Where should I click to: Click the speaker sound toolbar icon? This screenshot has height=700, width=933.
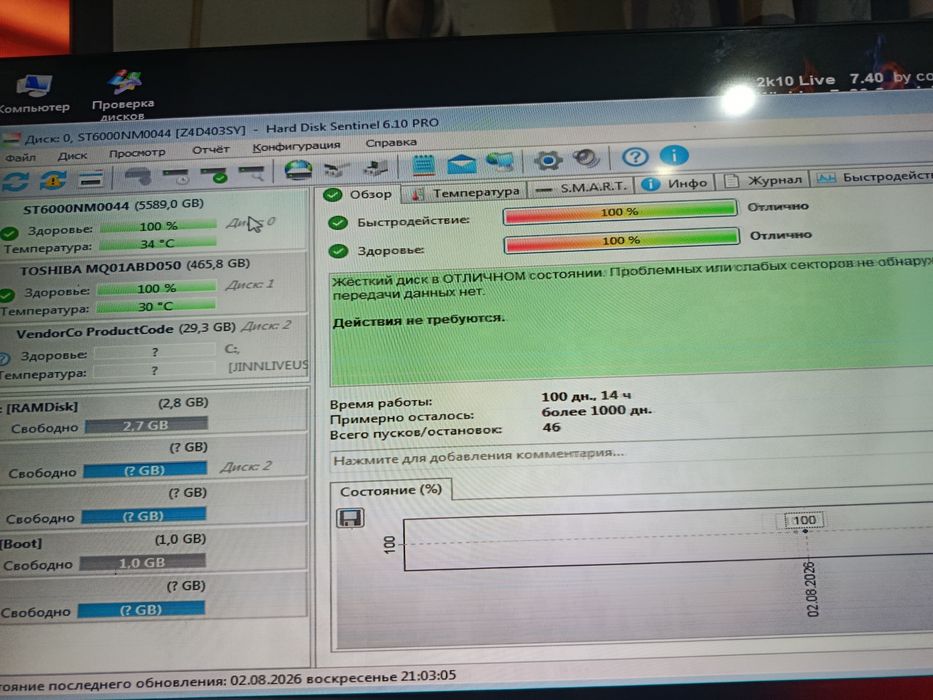pos(586,158)
